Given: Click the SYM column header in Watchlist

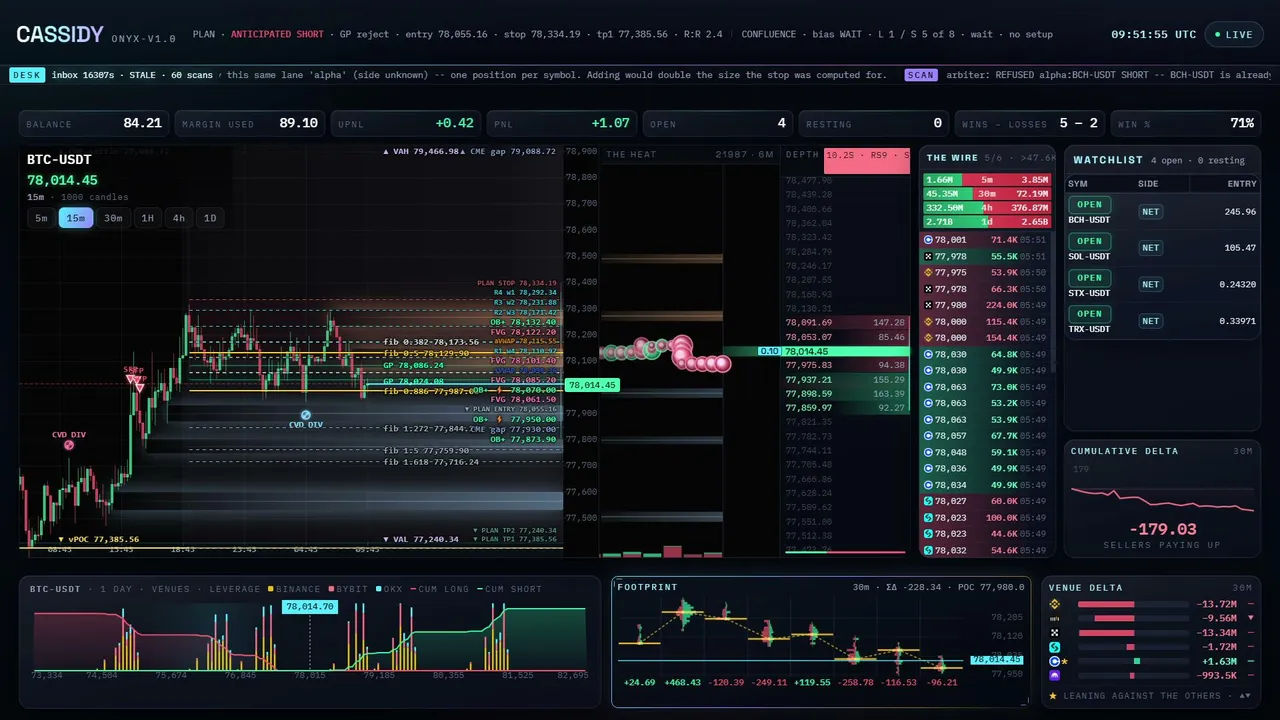Looking at the screenshot, I should coord(1078,184).
